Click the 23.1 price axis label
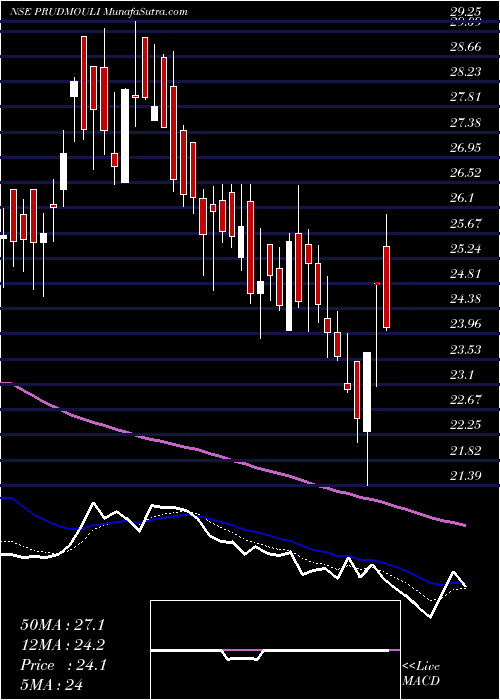Viewport: 500px width, 700px height. (462, 374)
